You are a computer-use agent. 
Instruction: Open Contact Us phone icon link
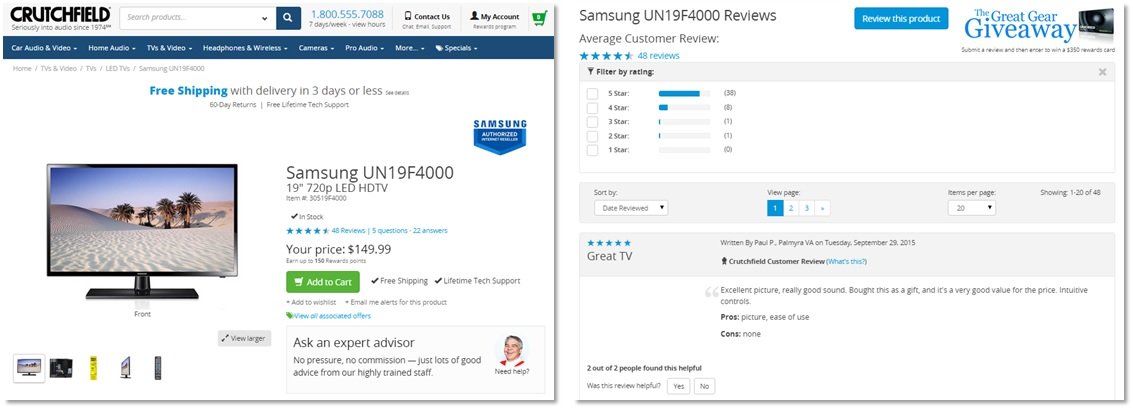coord(426,16)
